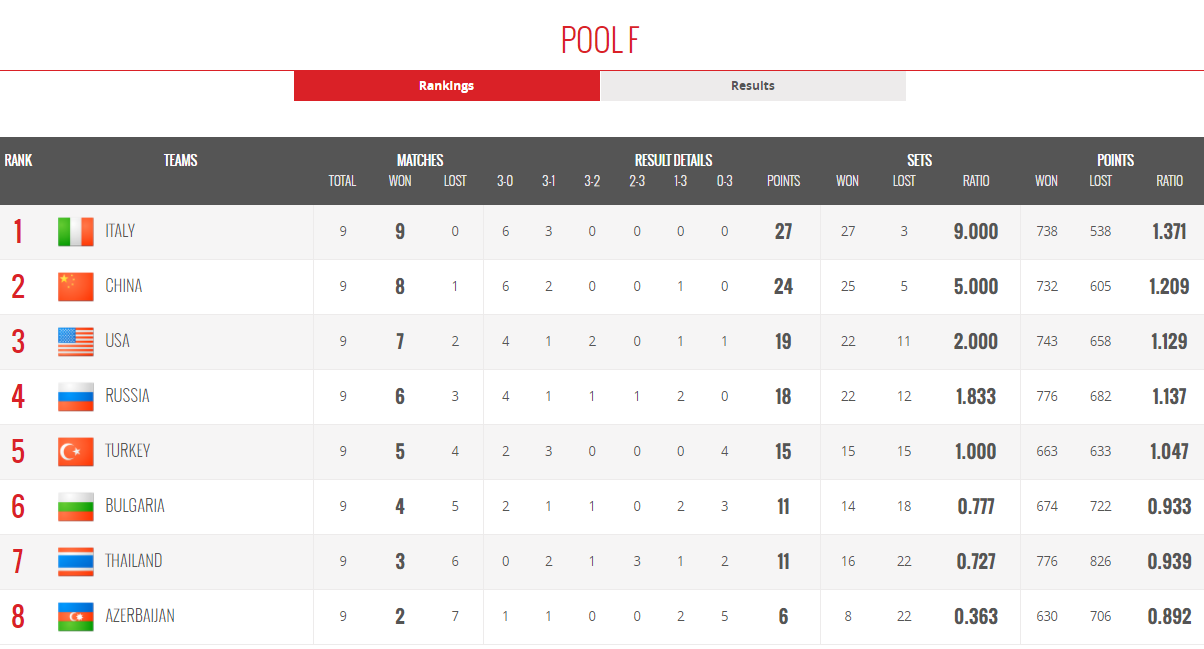Switch to the Results tab
1204x649 pixels.
click(x=753, y=86)
